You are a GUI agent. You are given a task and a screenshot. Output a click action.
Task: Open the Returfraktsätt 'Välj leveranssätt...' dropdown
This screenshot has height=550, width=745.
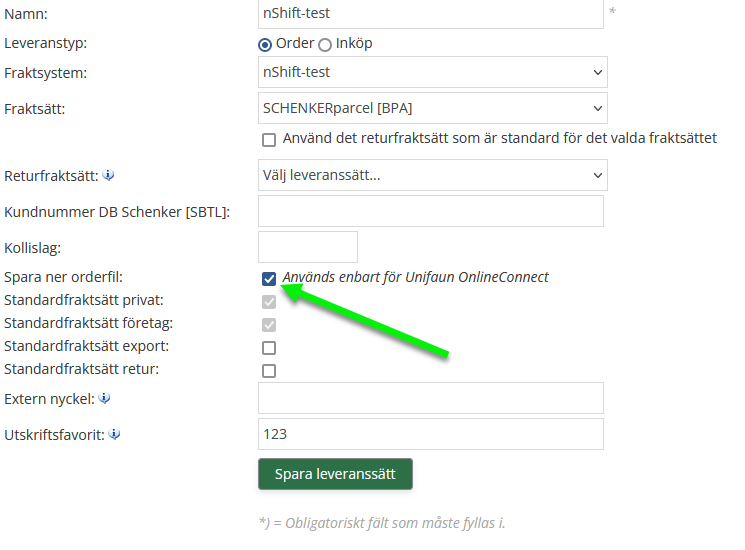(x=432, y=176)
